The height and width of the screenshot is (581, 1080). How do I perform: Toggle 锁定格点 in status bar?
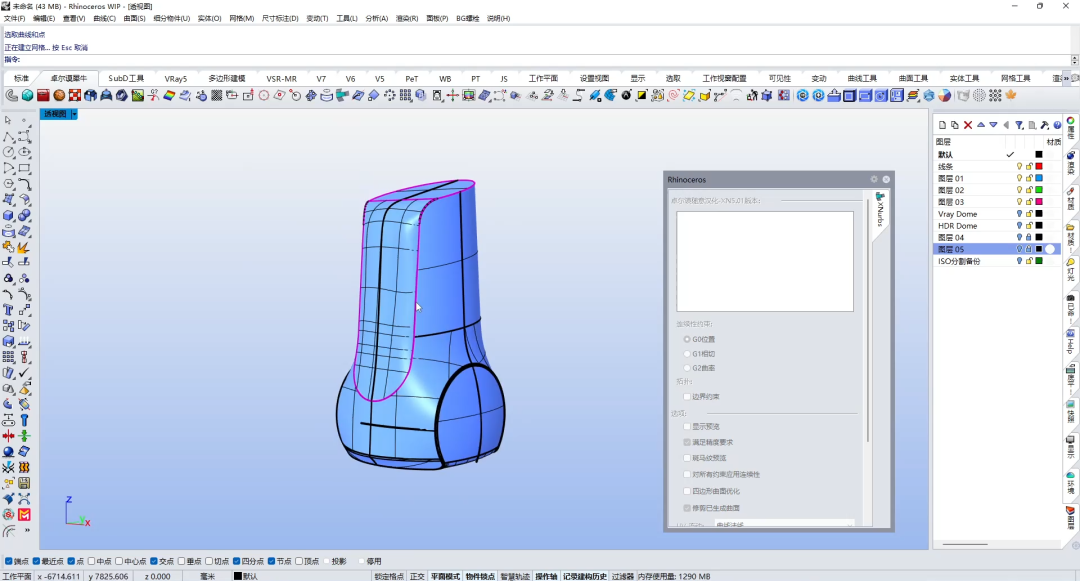(389, 576)
